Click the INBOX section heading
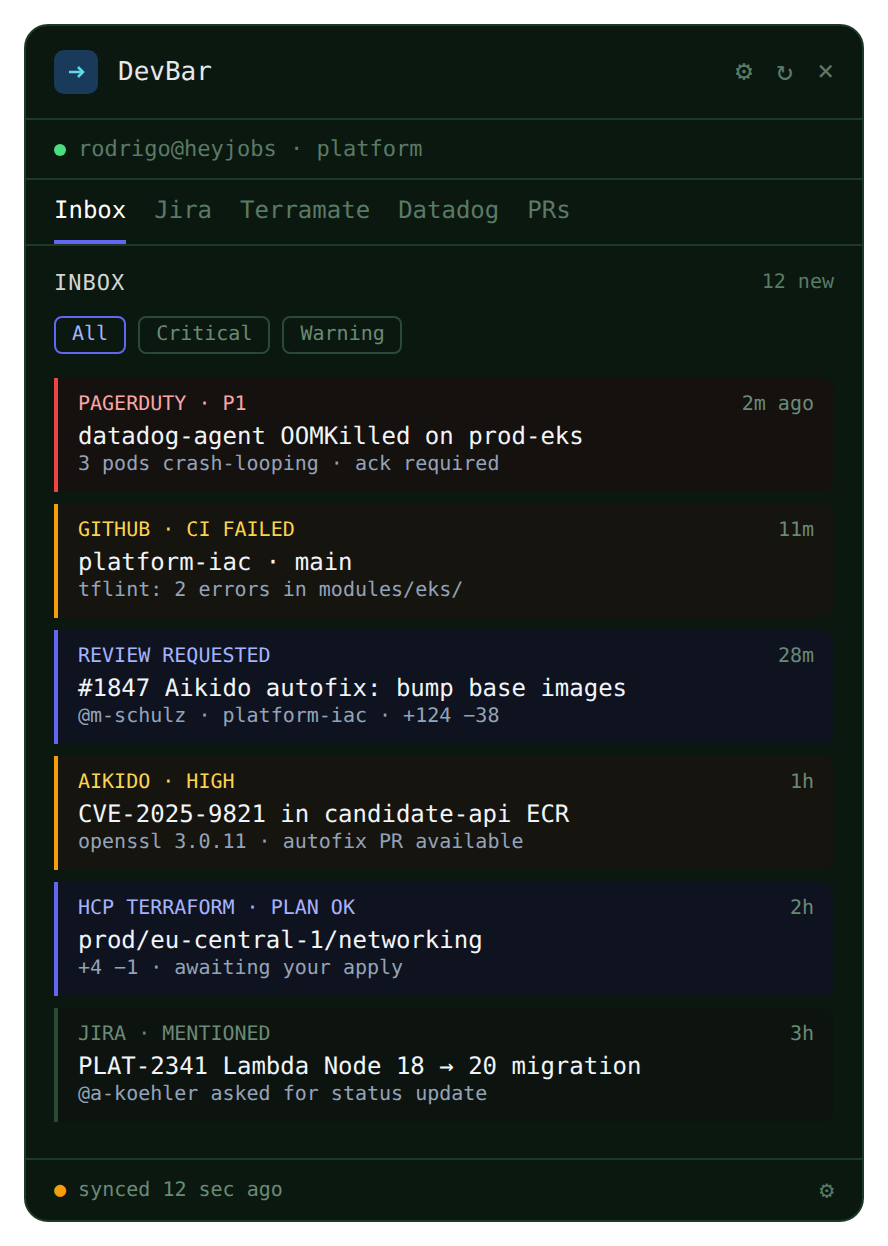This screenshot has height=1246, width=888. coord(89,282)
